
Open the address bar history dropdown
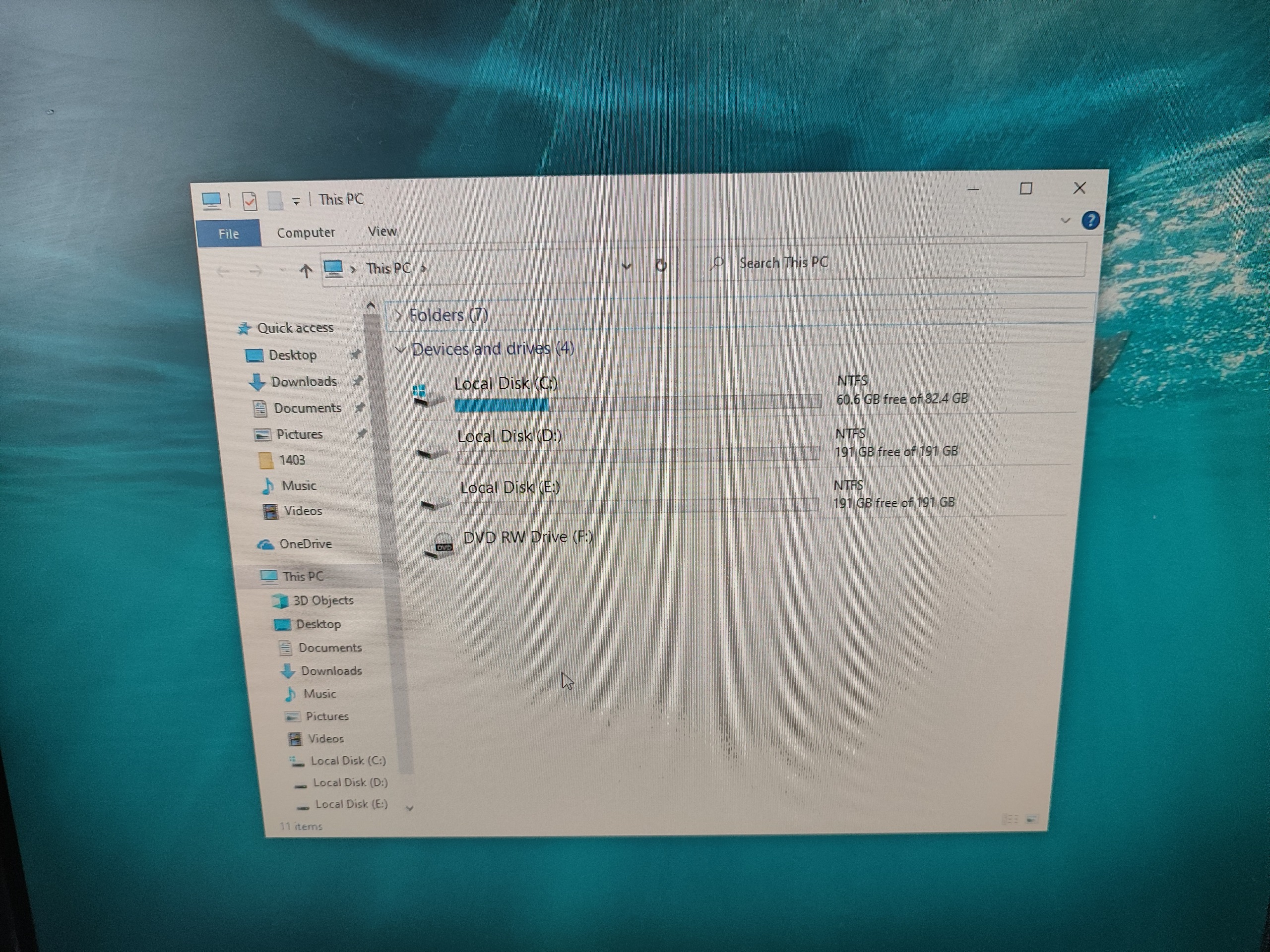coord(627,266)
